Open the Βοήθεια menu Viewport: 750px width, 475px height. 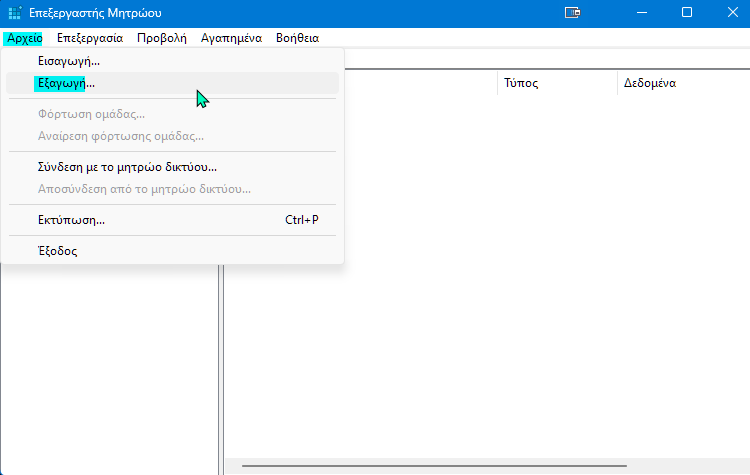click(297, 38)
